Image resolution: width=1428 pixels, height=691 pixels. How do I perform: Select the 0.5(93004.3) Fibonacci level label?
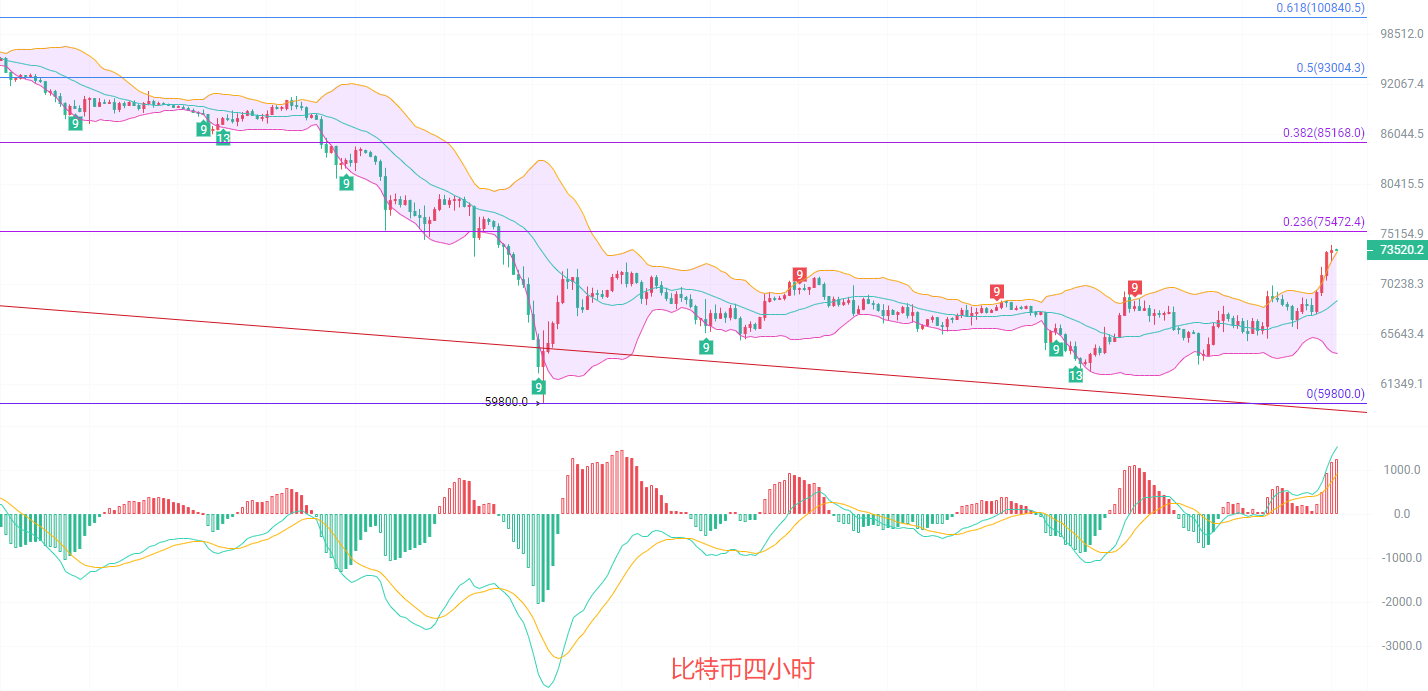pos(1330,68)
